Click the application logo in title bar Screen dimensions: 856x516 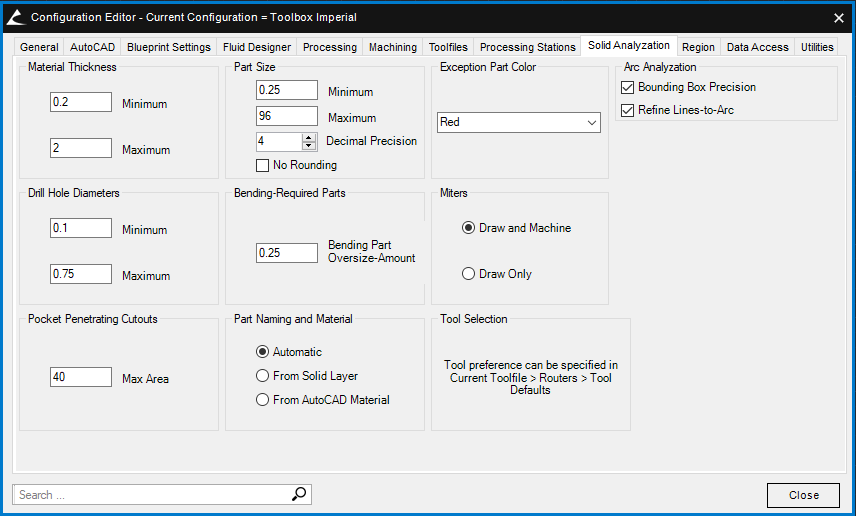pyautogui.click(x=15, y=17)
